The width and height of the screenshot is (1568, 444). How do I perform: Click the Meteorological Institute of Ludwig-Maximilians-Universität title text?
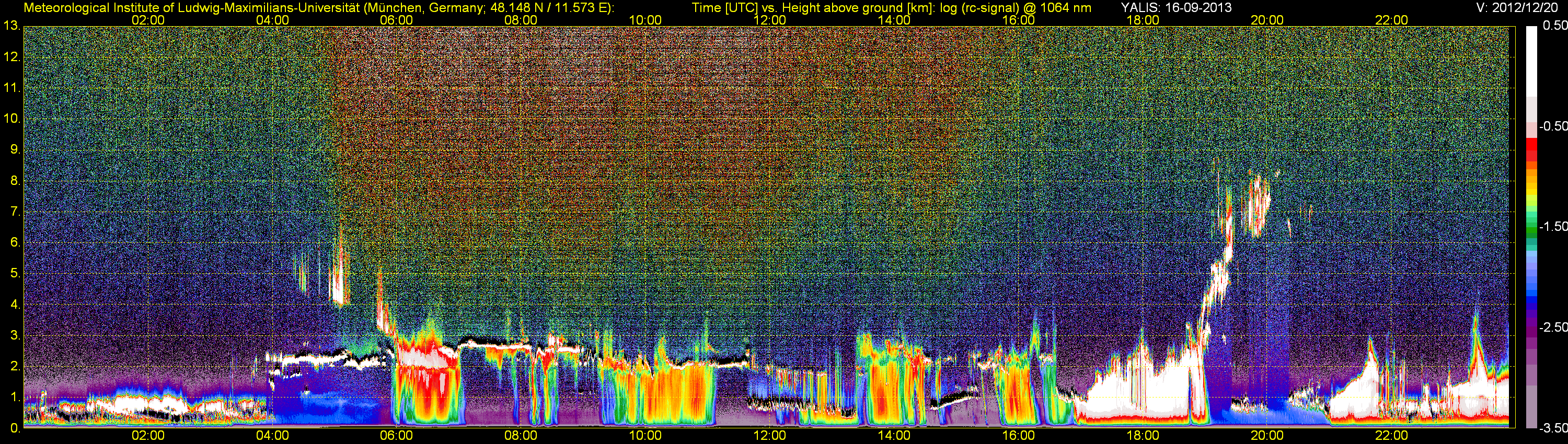(x=318, y=7)
